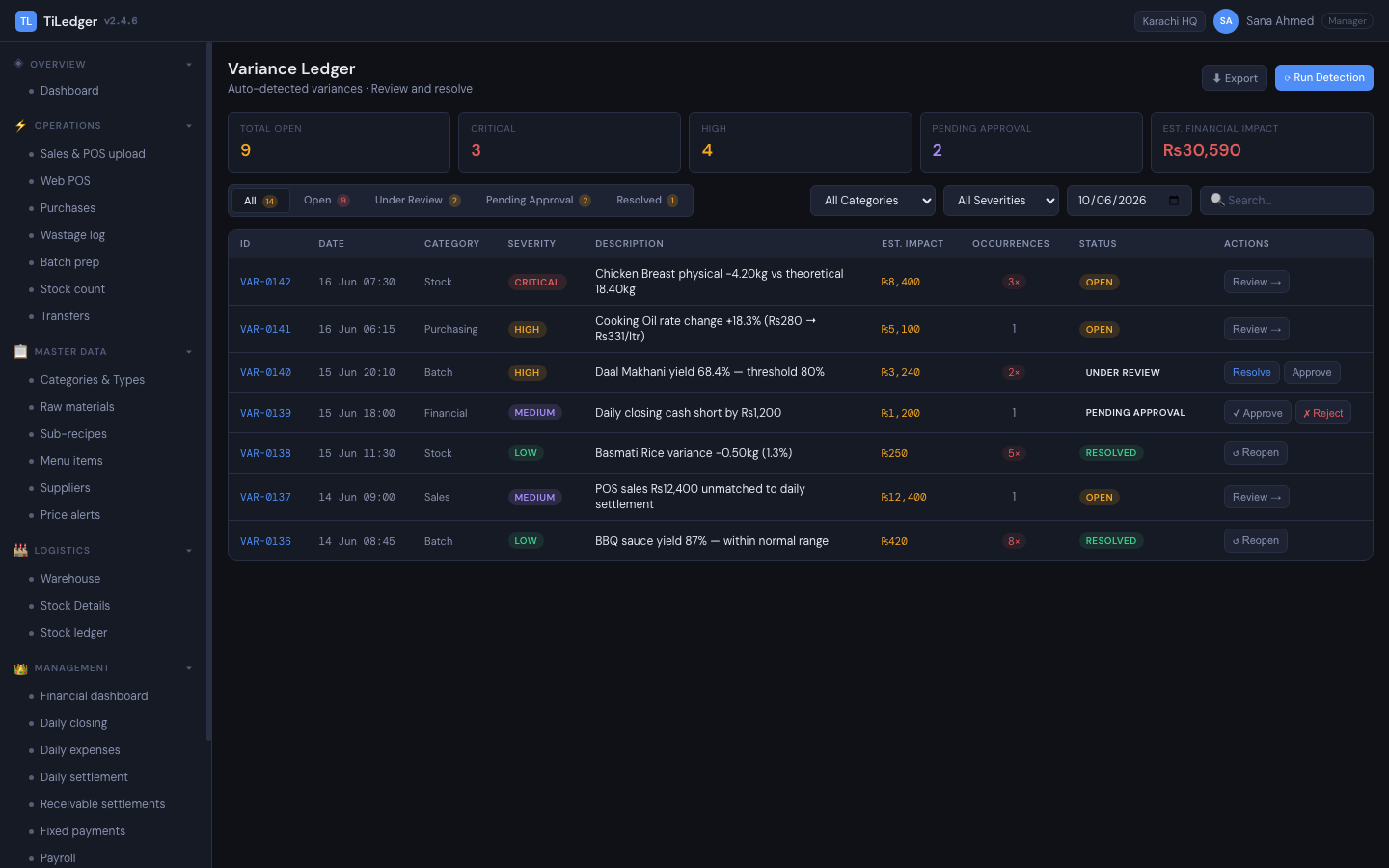Click the Search input box
The height and width of the screenshot is (868, 1389).
tap(1287, 201)
